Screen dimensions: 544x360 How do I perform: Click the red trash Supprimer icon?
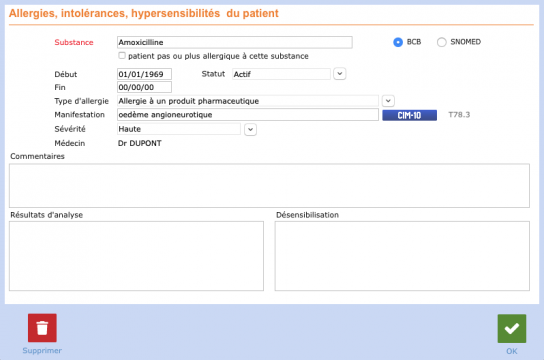pyautogui.click(x=42, y=328)
